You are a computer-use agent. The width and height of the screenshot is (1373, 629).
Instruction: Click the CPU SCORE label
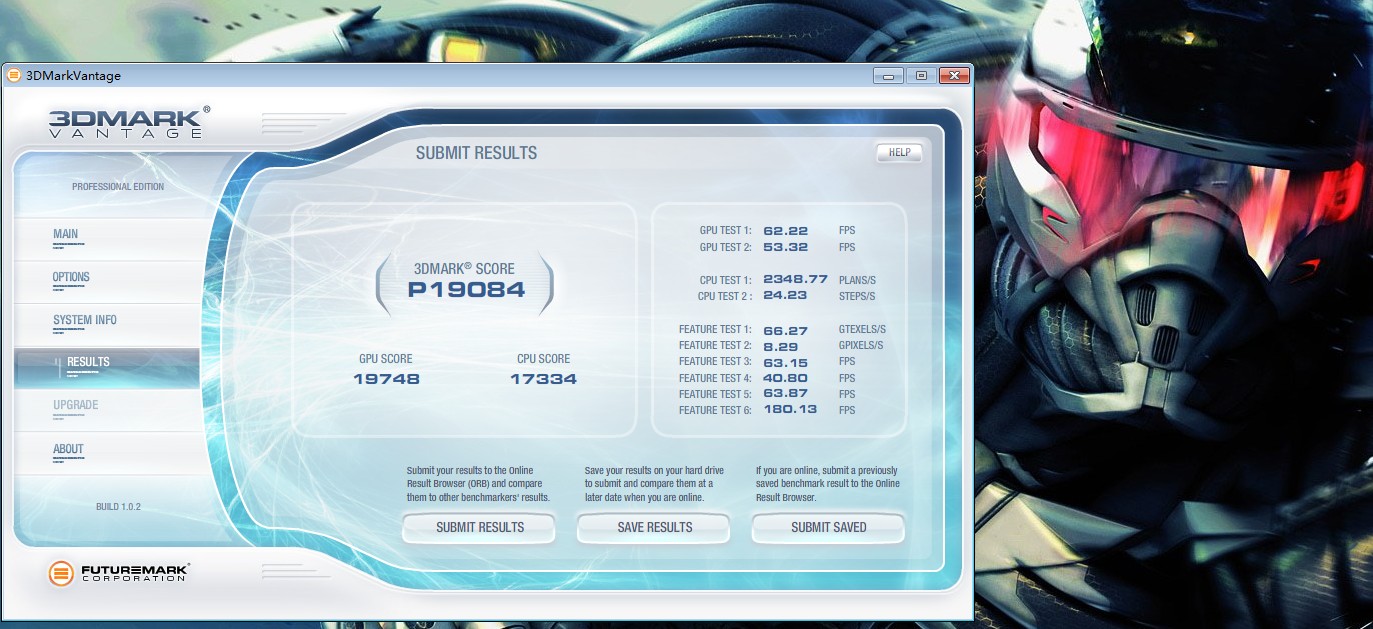coord(543,359)
